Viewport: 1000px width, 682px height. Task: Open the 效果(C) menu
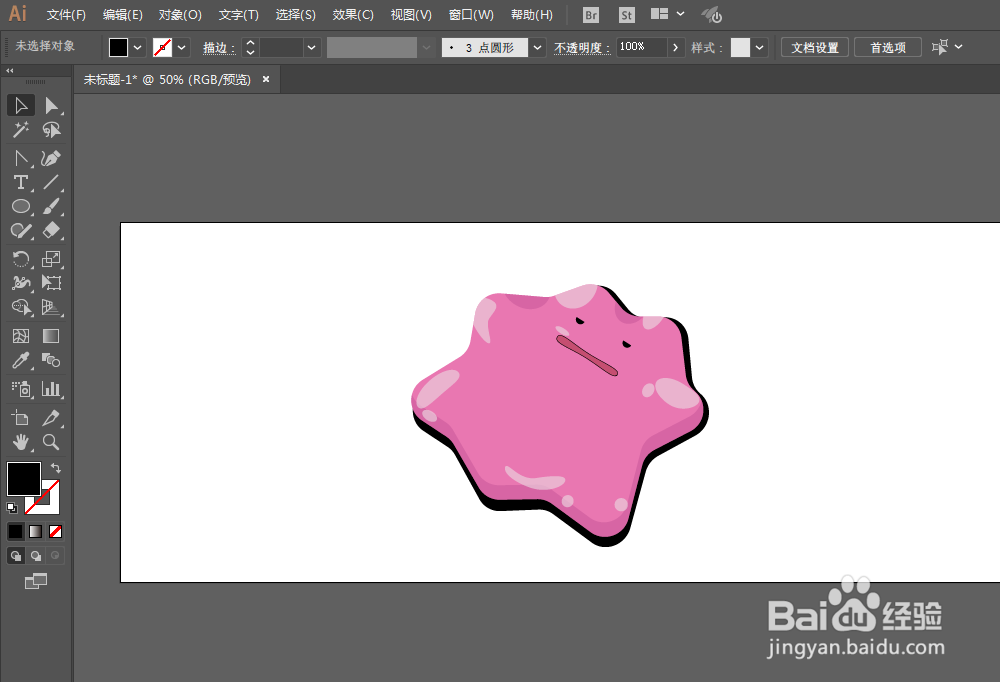click(x=353, y=15)
